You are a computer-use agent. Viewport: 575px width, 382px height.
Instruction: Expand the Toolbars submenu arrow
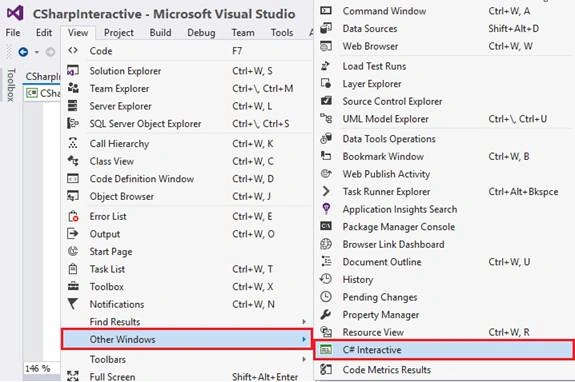pos(304,359)
